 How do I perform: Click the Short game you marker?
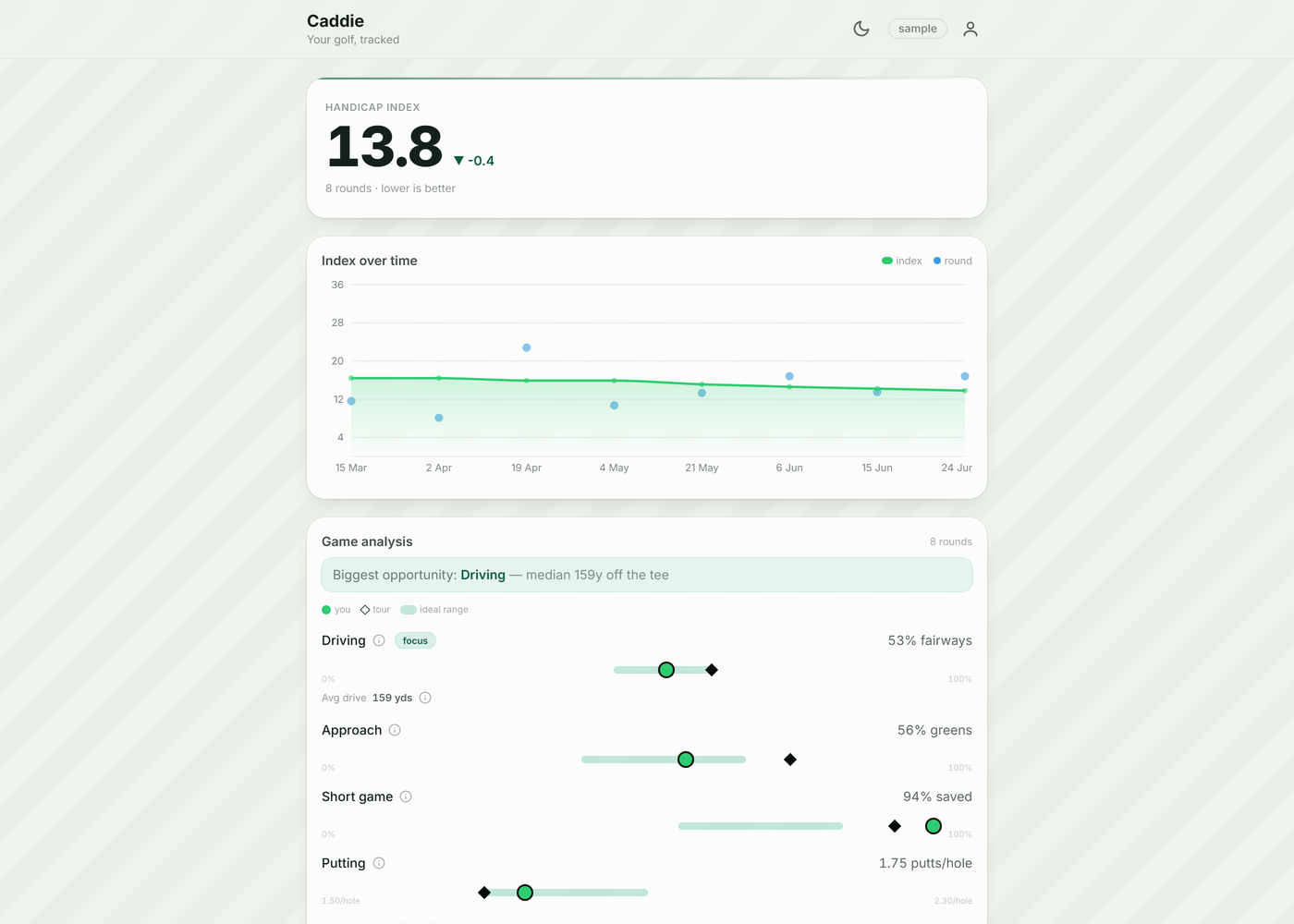[934, 826]
